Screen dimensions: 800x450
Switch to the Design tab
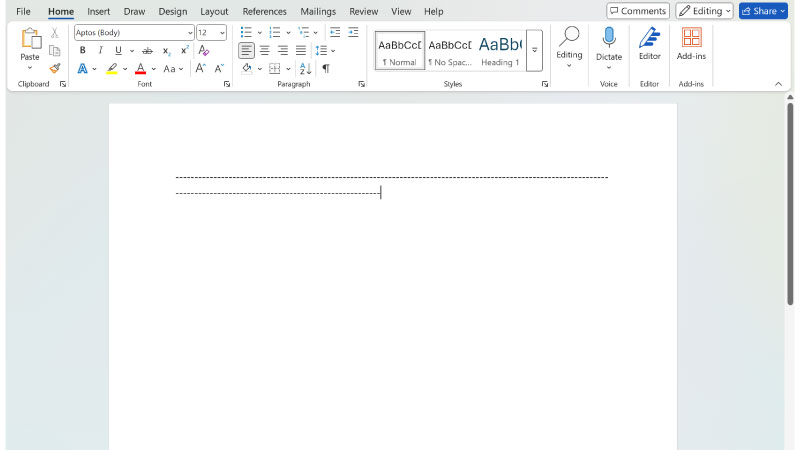(x=172, y=11)
